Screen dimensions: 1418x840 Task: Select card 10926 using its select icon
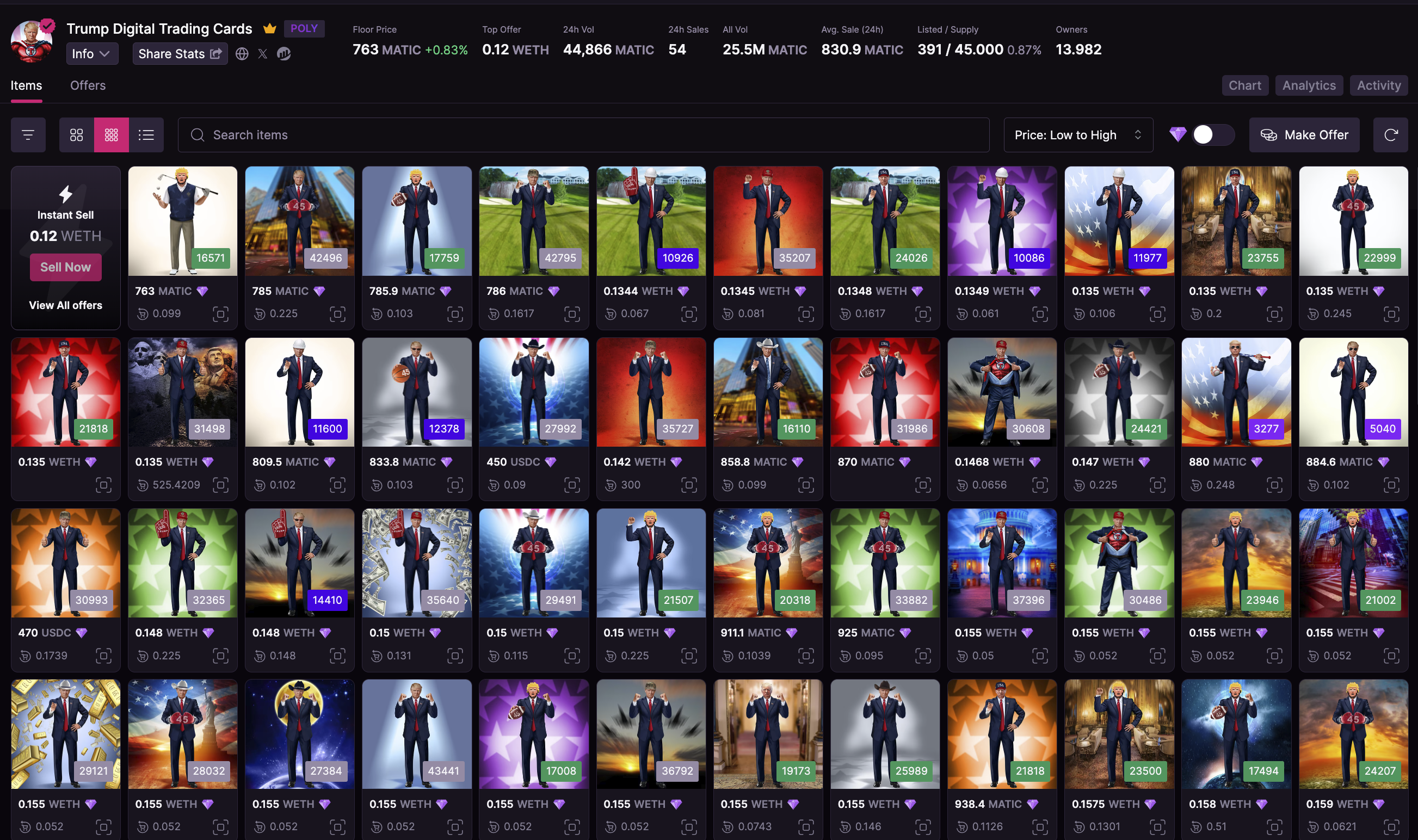point(689,313)
